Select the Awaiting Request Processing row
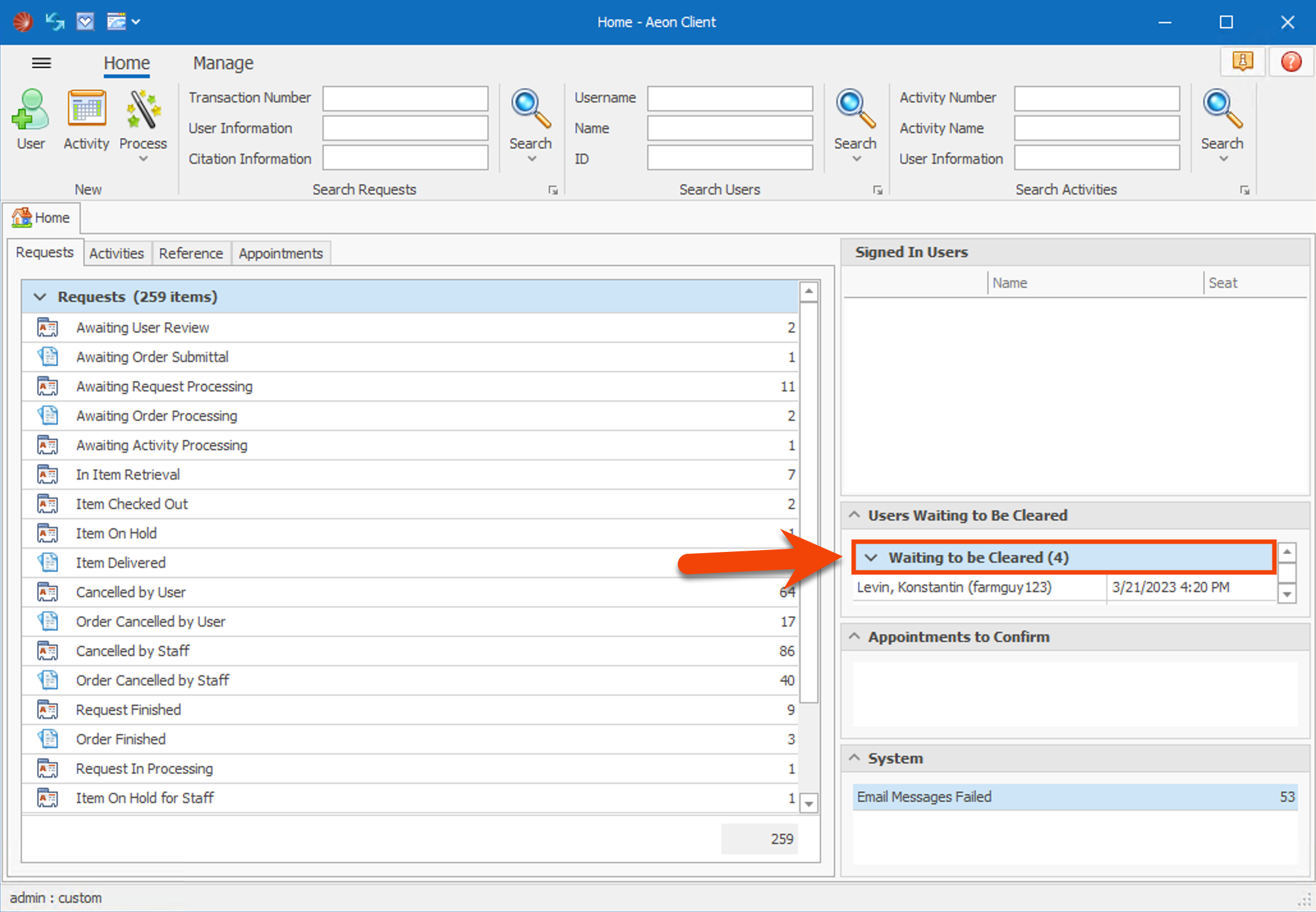The image size is (1316, 912). [x=164, y=386]
